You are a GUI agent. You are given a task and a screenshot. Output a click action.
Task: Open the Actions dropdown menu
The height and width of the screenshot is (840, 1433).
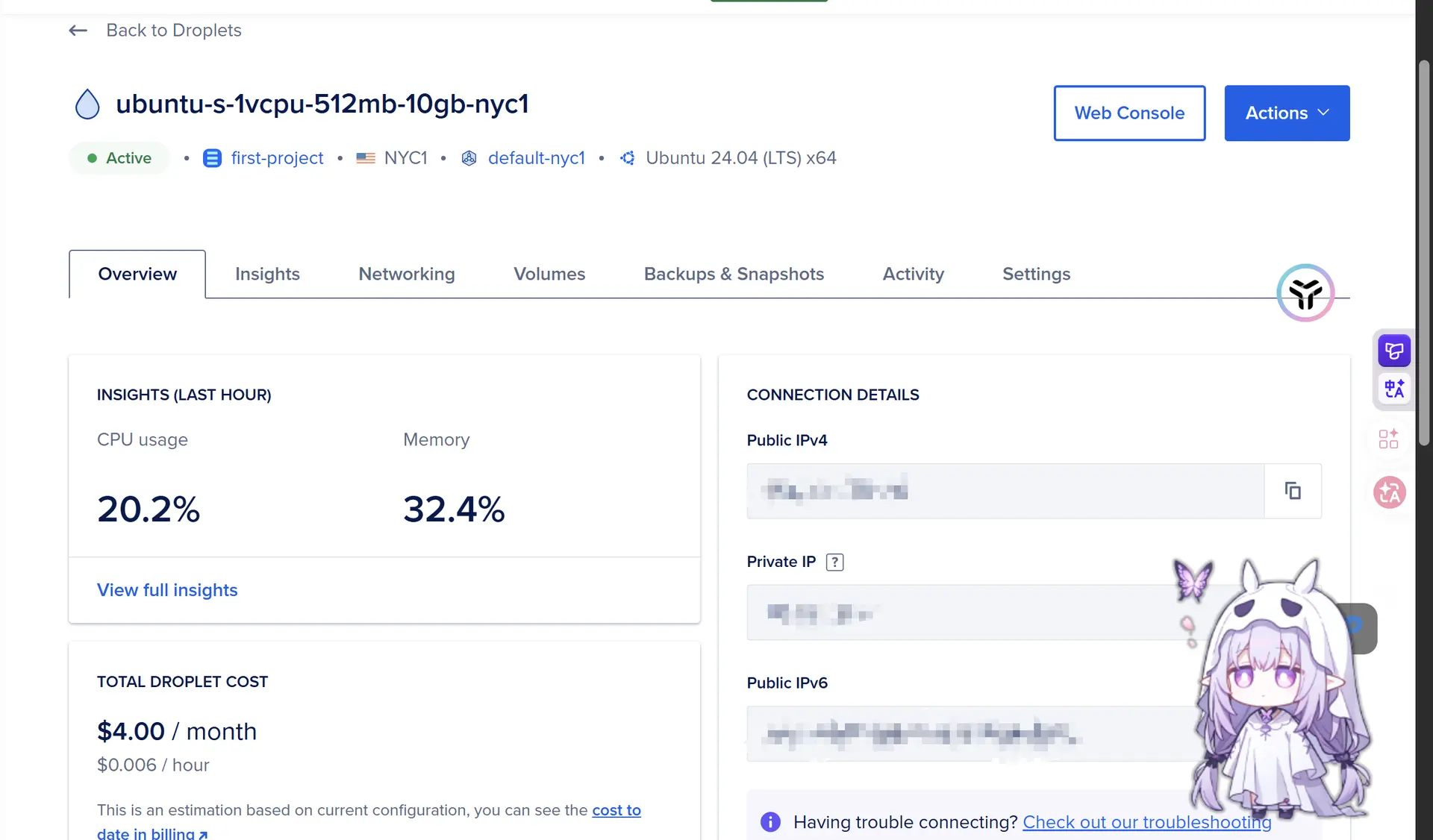tap(1287, 113)
